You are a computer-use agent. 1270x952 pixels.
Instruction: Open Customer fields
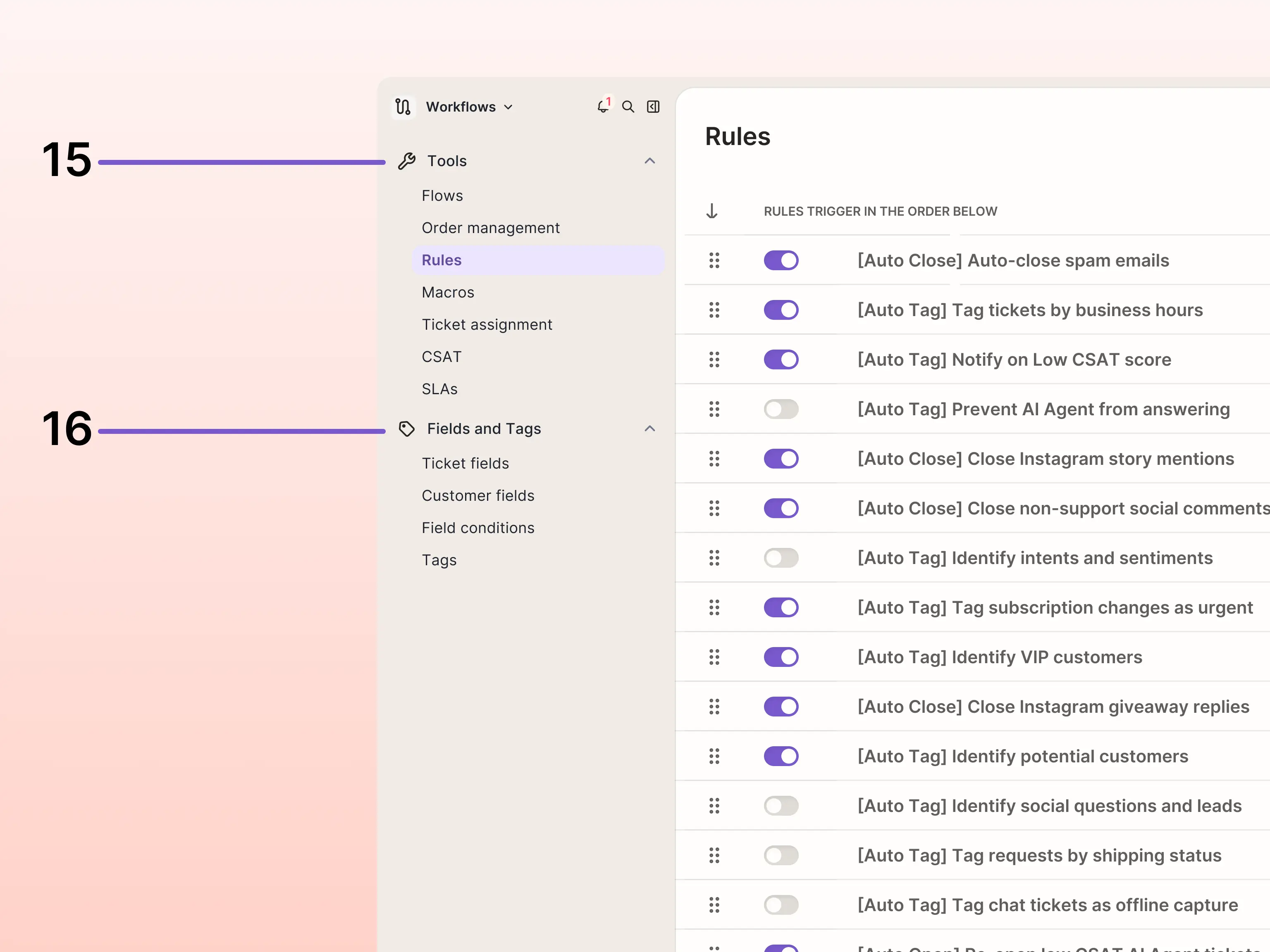pos(477,496)
